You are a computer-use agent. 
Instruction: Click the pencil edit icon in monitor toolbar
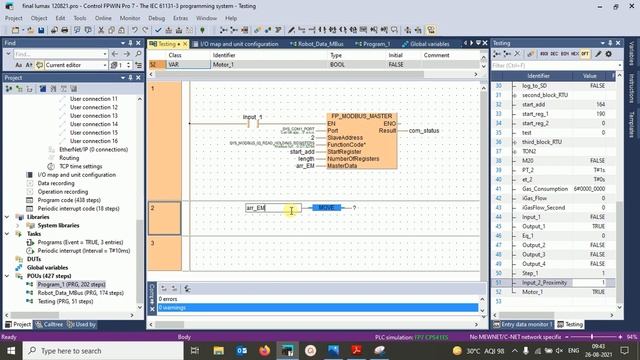(x=598, y=54)
